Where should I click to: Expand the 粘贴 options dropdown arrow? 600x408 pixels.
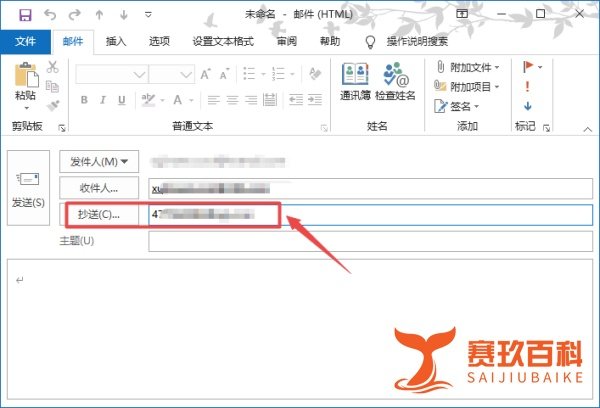pos(26,108)
